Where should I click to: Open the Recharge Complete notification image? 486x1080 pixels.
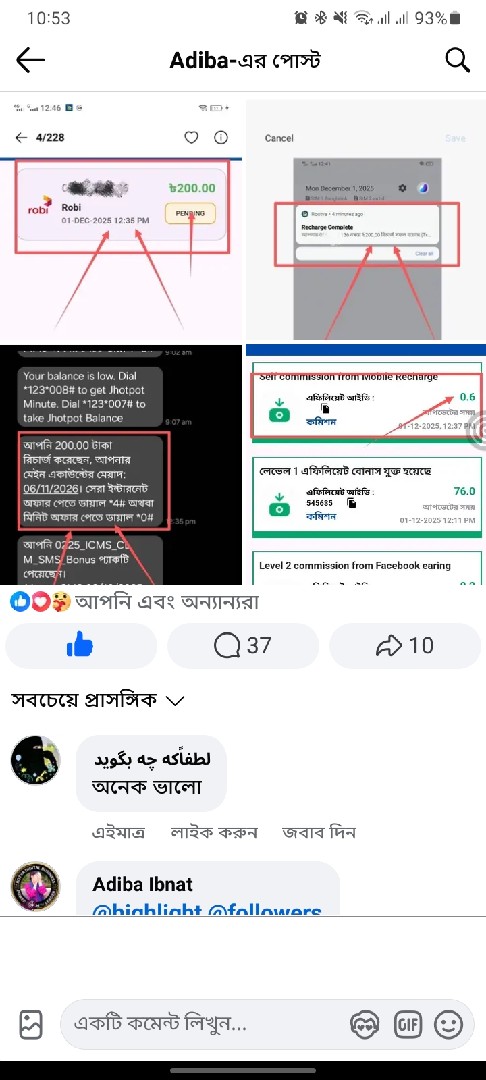point(366,219)
